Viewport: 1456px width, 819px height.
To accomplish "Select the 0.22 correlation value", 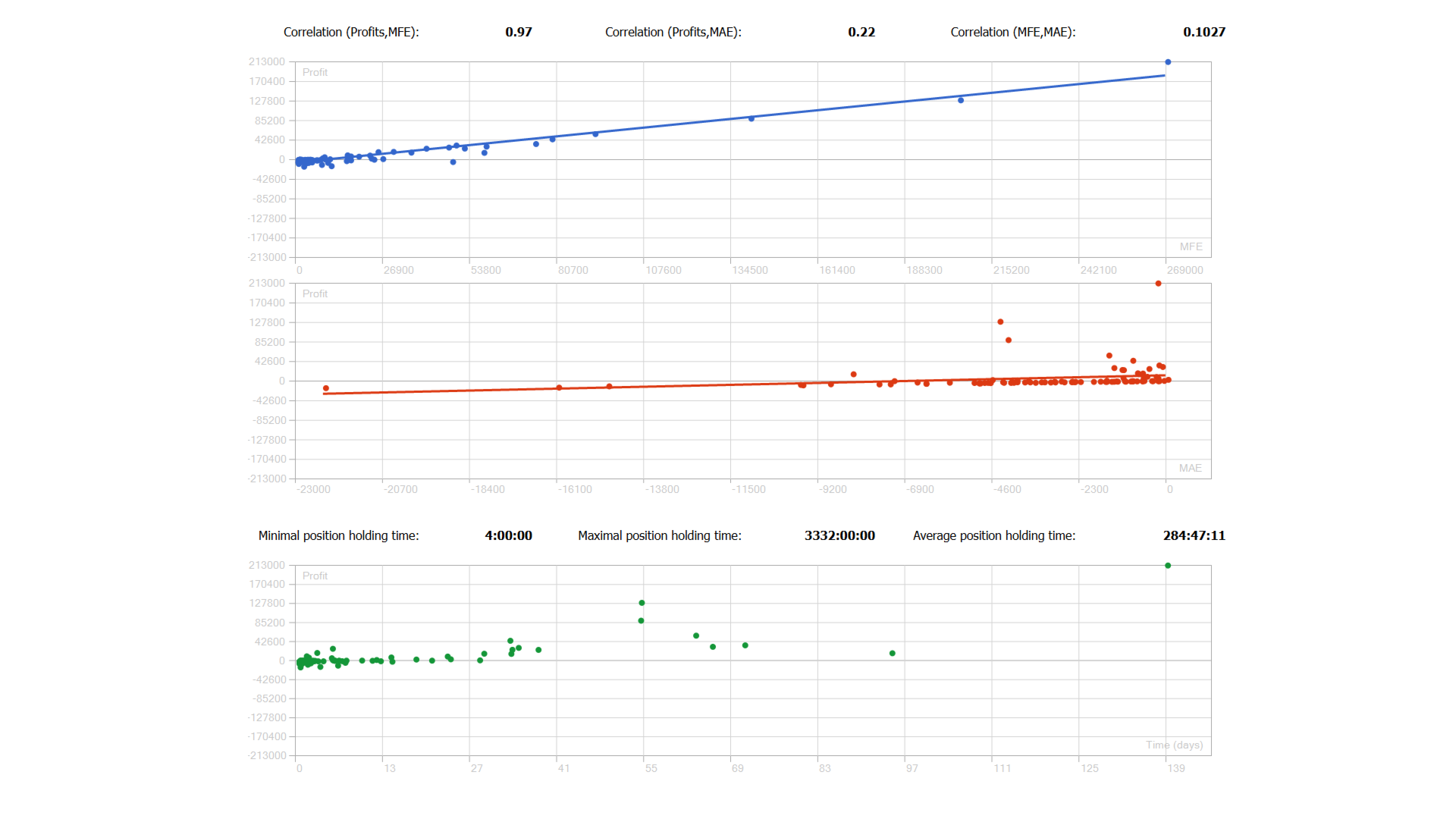I will pyautogui.click(x=861, y=32).
